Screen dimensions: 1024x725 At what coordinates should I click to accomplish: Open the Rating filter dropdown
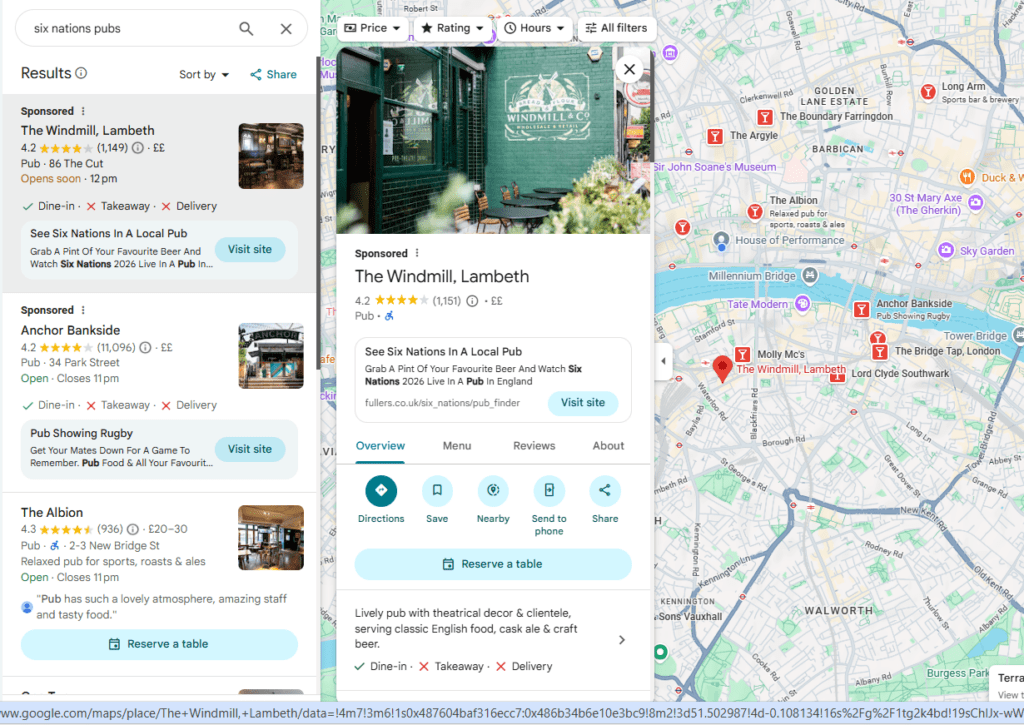[452, 28]
